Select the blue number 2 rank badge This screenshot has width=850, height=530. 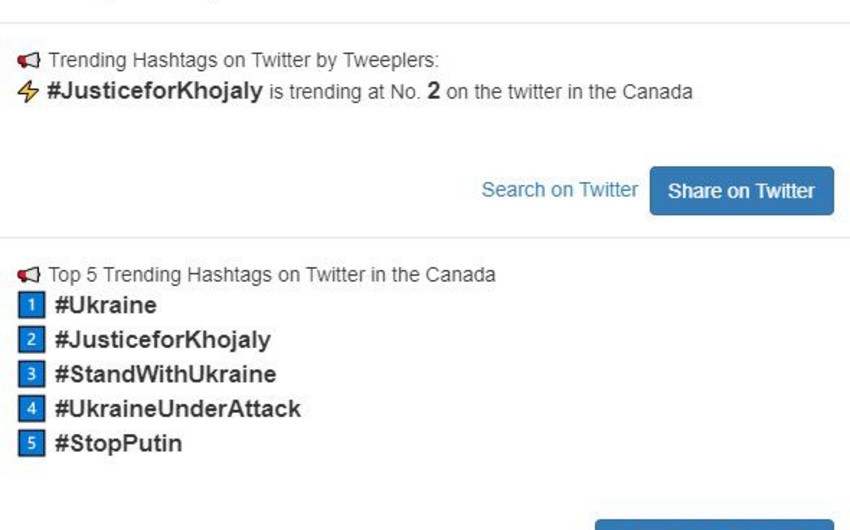(32, 340)
